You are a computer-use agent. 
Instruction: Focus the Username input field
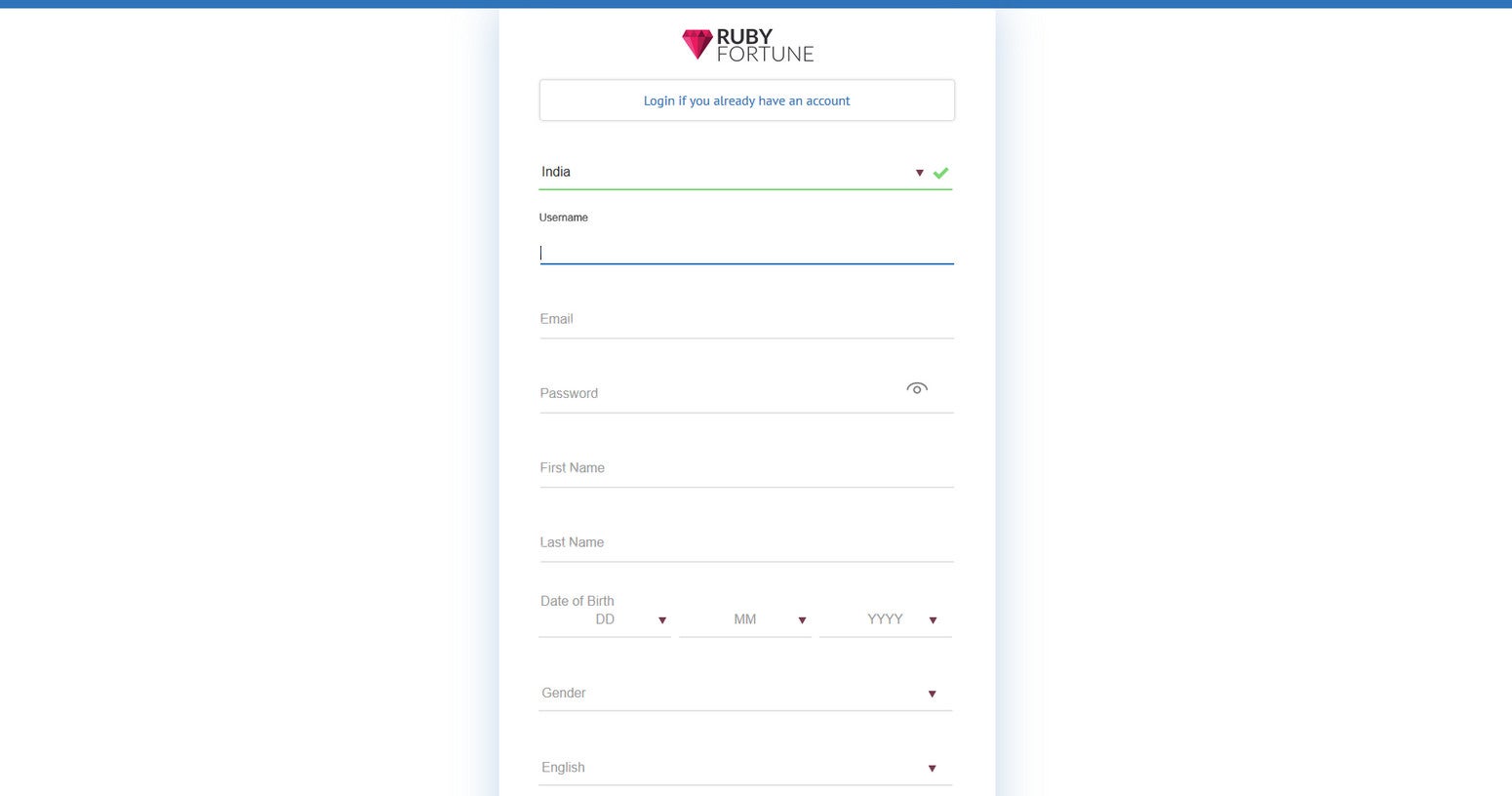(746, 252)
